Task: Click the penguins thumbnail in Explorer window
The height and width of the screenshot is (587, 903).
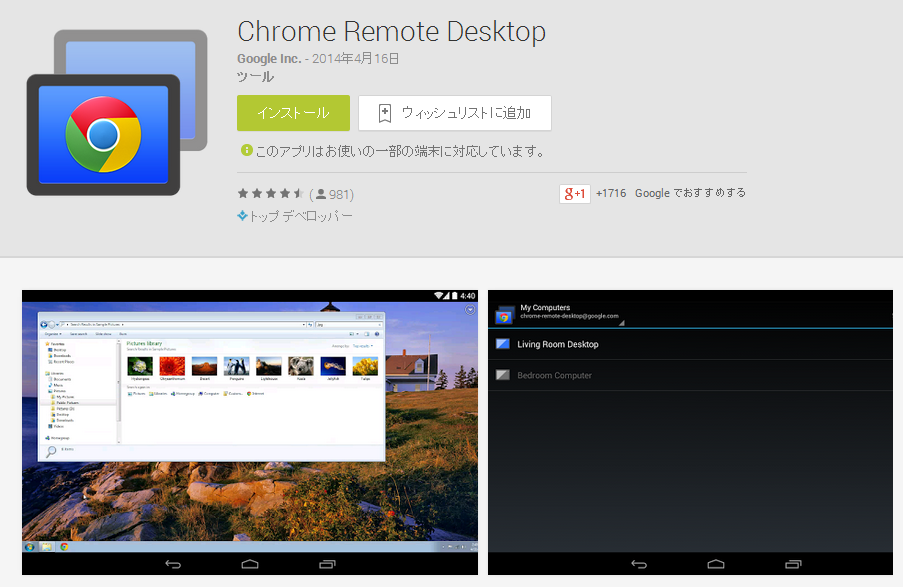Action: [237, 366]
